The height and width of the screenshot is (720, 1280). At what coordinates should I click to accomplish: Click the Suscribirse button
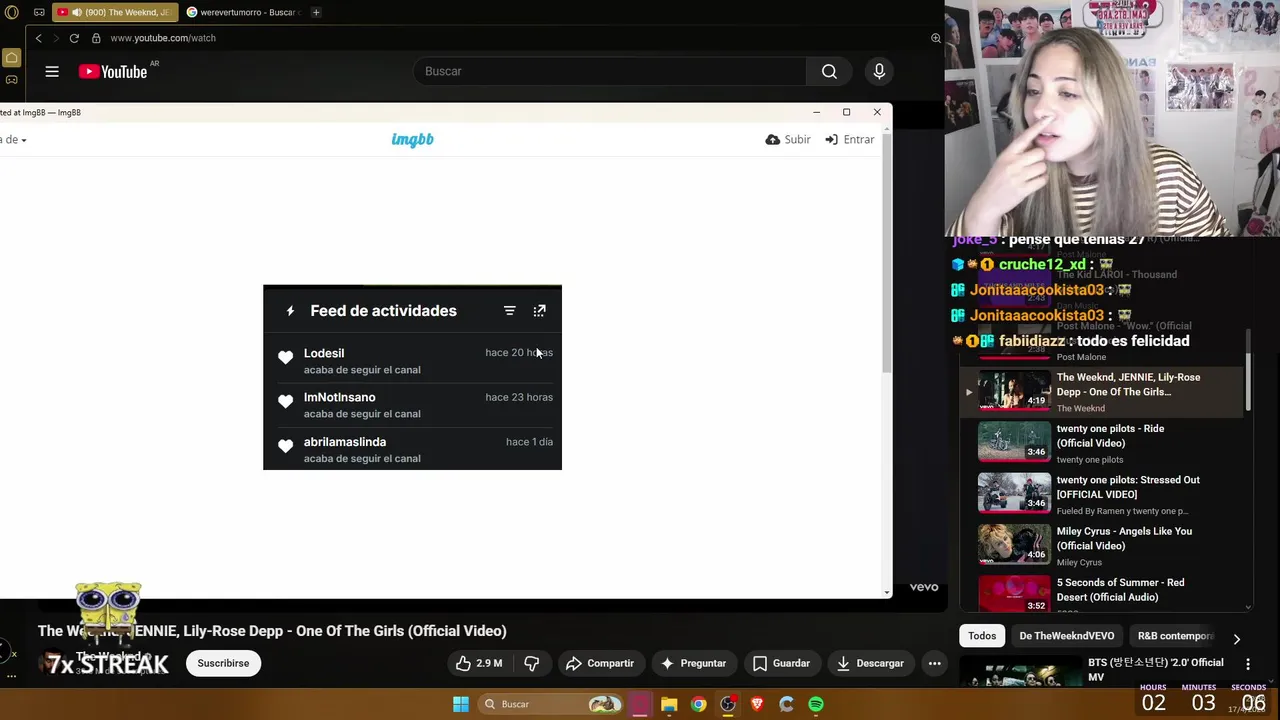point(223,663)
